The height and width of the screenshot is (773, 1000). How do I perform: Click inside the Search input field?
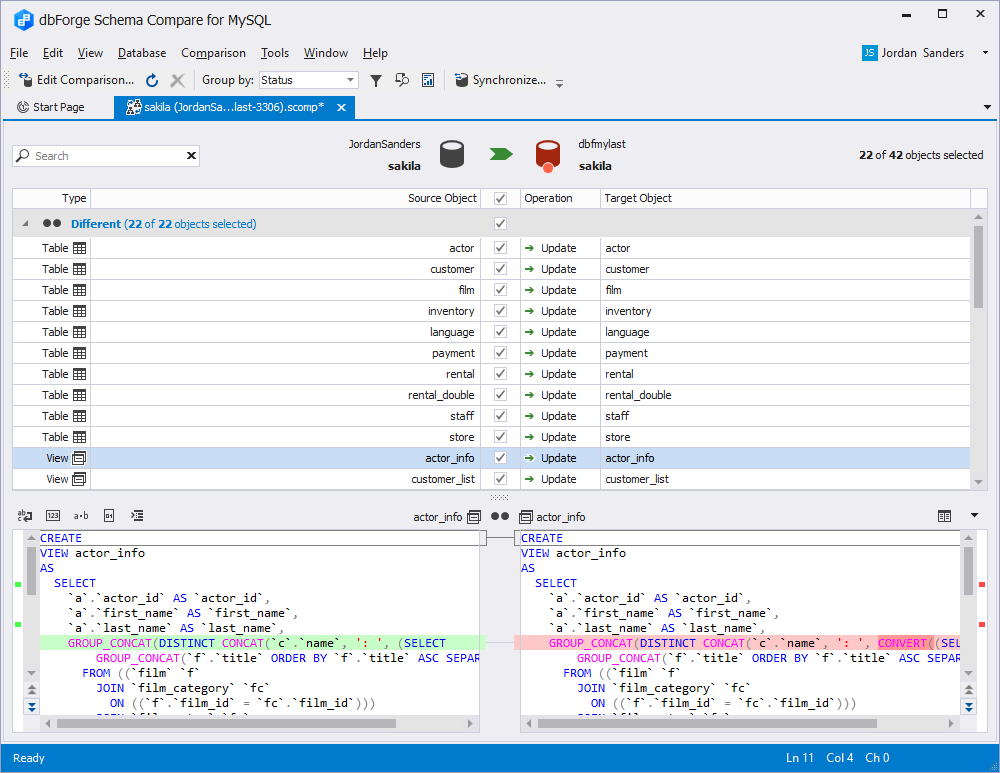(108, 156)
